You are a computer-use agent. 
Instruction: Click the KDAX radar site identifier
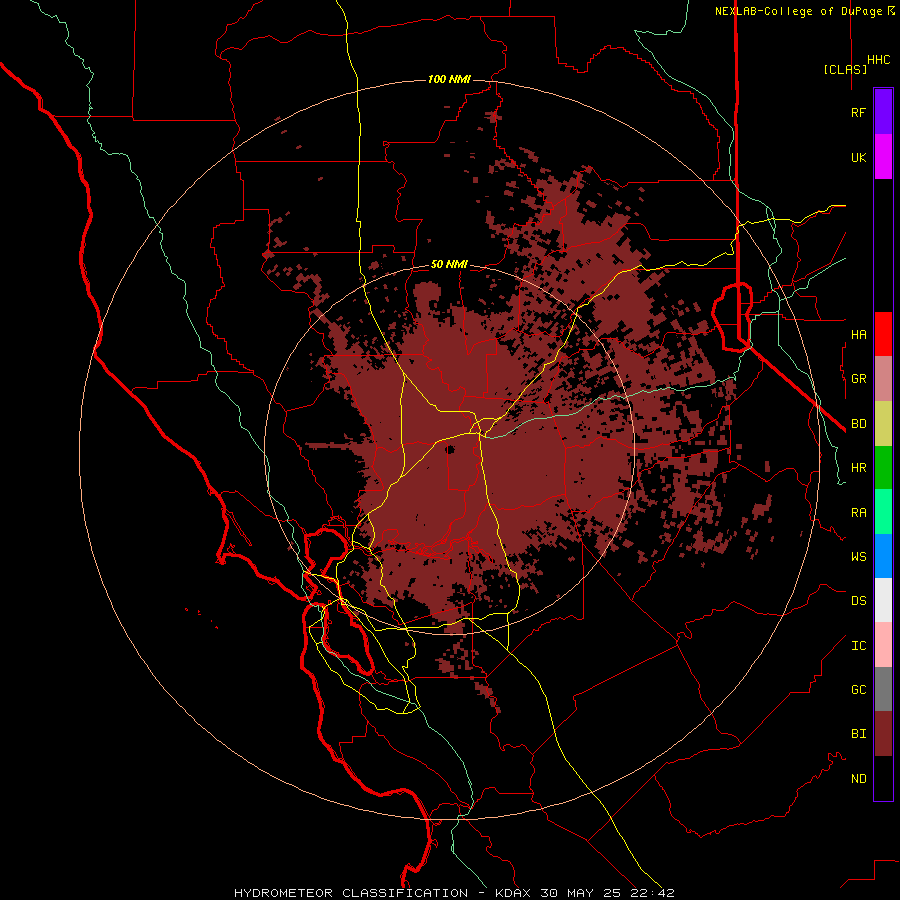pyautogui.click(x=513, y=893)
